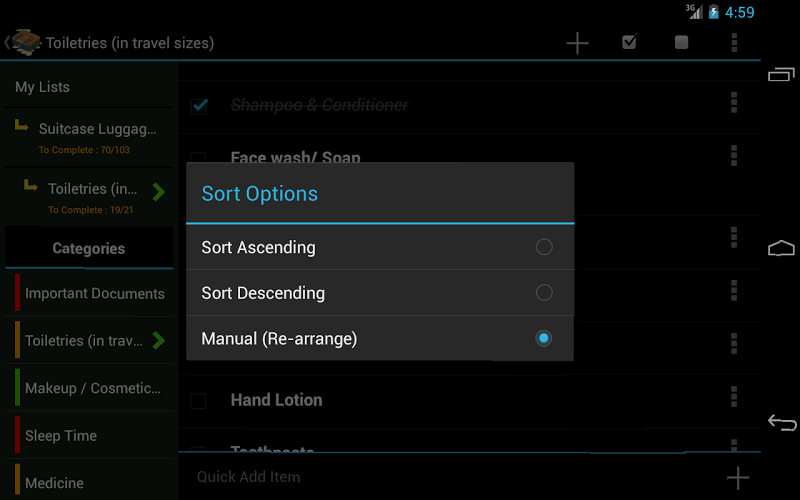
Task: Open the Makeup / Cosmetics category
Action: tap(92, 388)
